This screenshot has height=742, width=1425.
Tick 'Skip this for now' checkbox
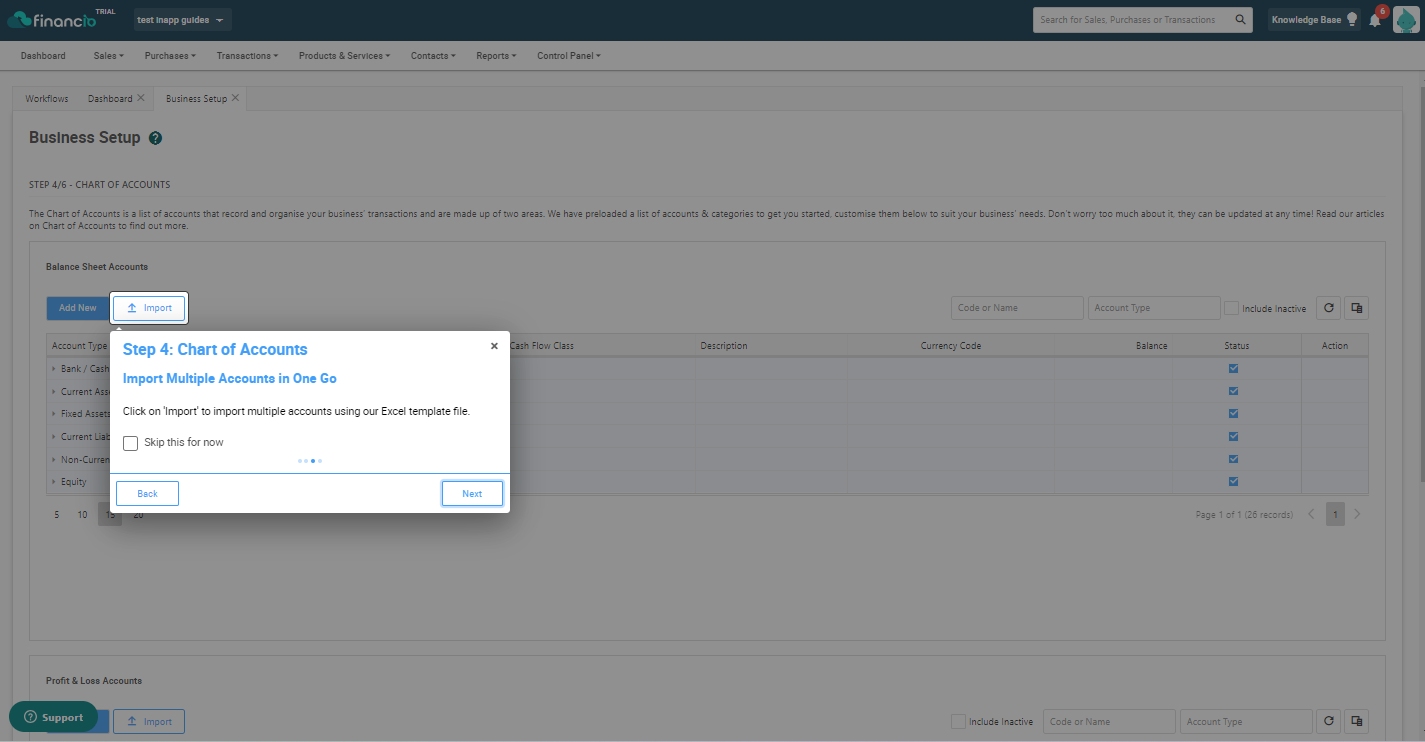pos(130,443)
